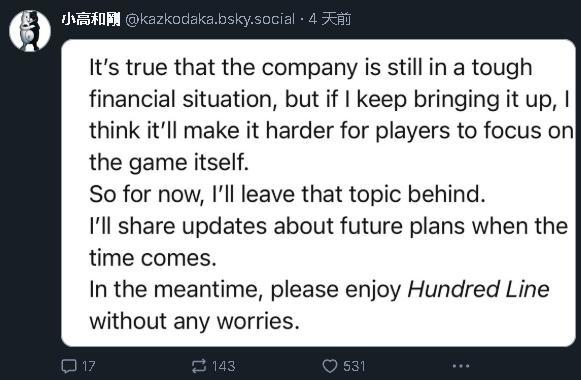Like the post with the heart icon
Image resolution: width=581 pixels, height=380 pixels.
point(330,366)
